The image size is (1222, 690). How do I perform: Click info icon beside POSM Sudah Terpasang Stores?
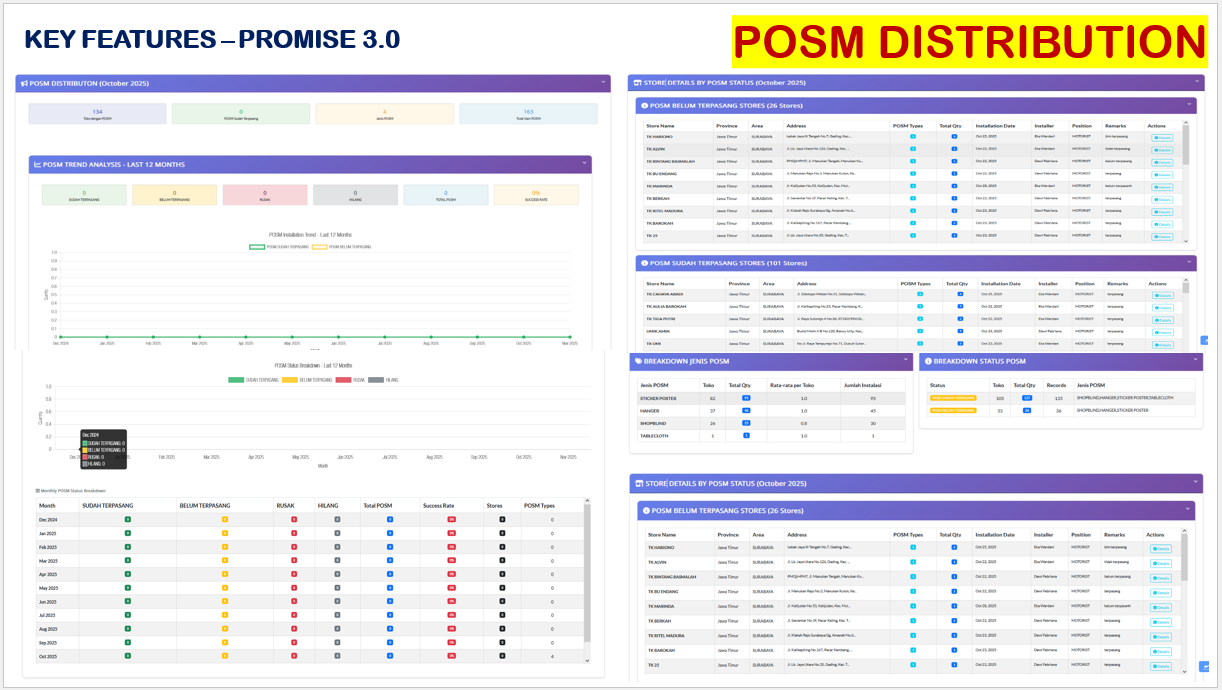point(645,264)
